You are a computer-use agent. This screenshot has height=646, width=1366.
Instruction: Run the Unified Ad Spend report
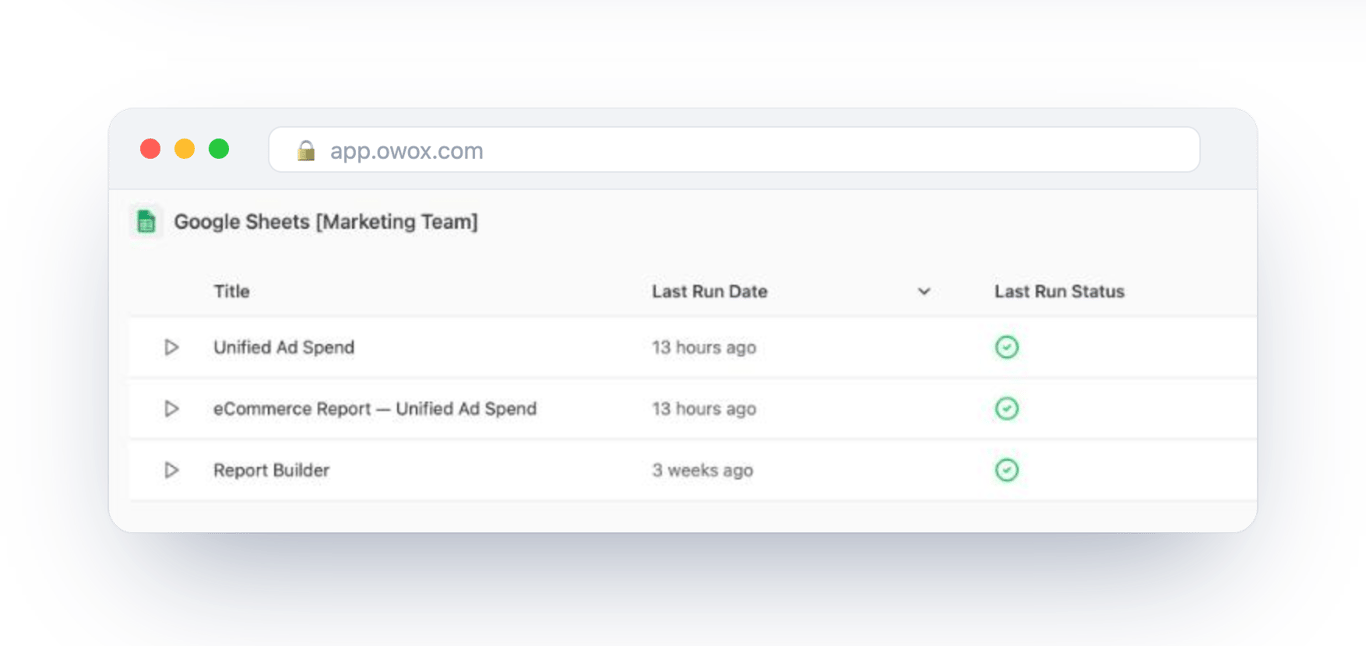(x=171, y=347)
